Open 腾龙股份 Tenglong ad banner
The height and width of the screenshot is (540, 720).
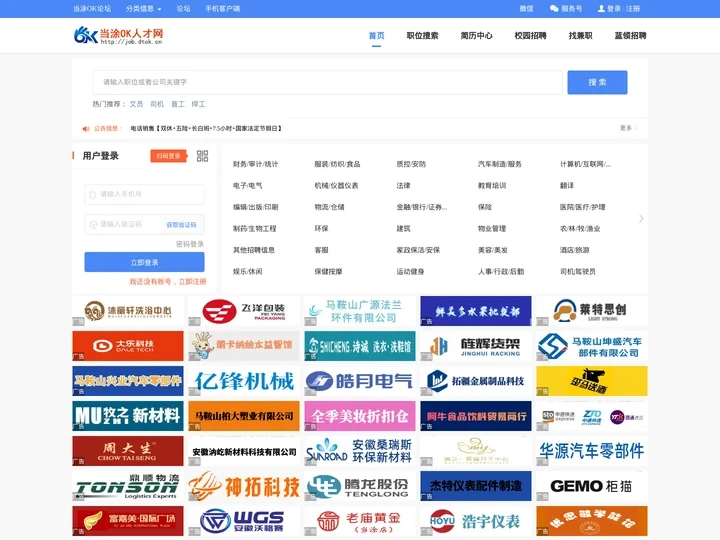tap(360, 486)
